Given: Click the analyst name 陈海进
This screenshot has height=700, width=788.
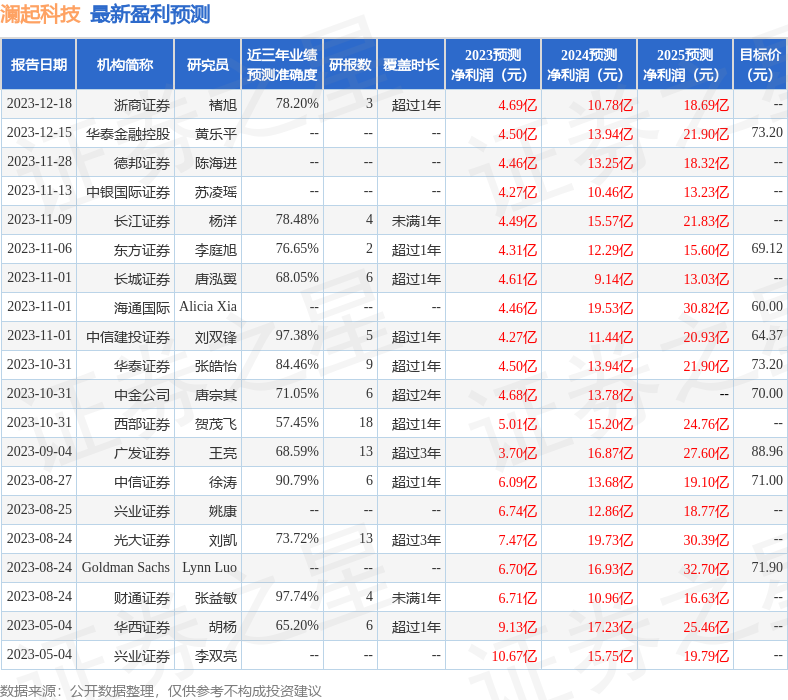Looking at the screenshot, I should (x=216, y=163).
